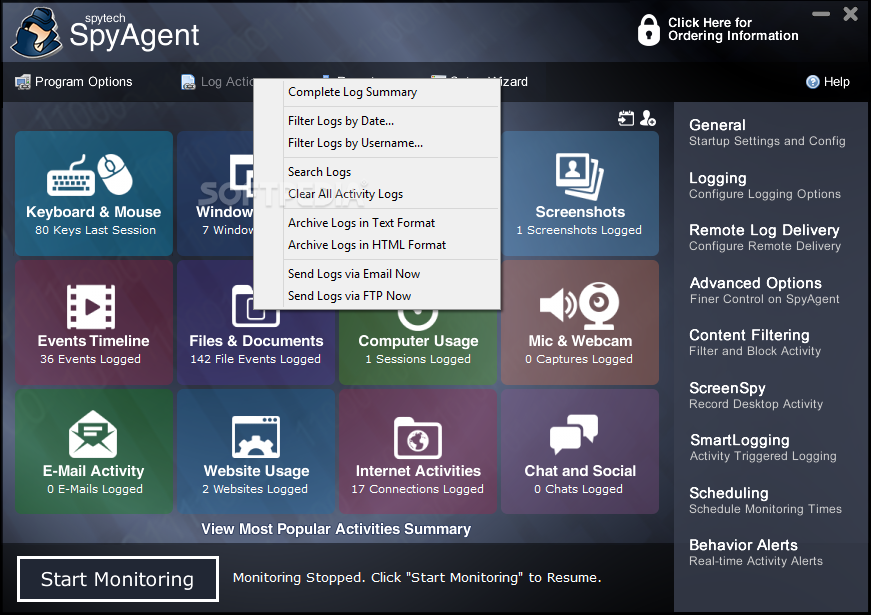The image size is (871, 615).
Task: Open Remote Log Delivery settings
Action: [x=765, y=237]
